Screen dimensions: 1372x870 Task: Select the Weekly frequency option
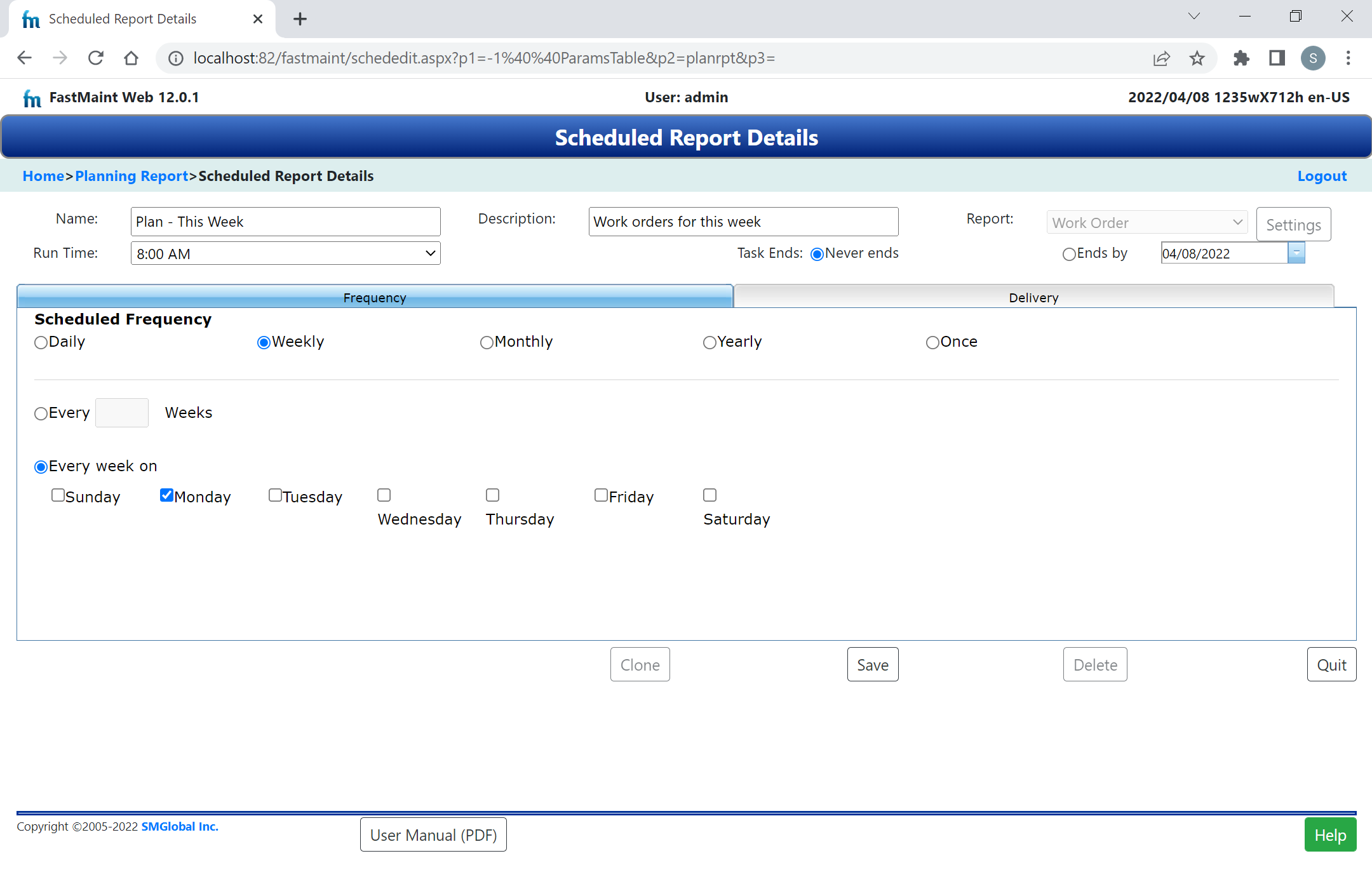[264, 343]
